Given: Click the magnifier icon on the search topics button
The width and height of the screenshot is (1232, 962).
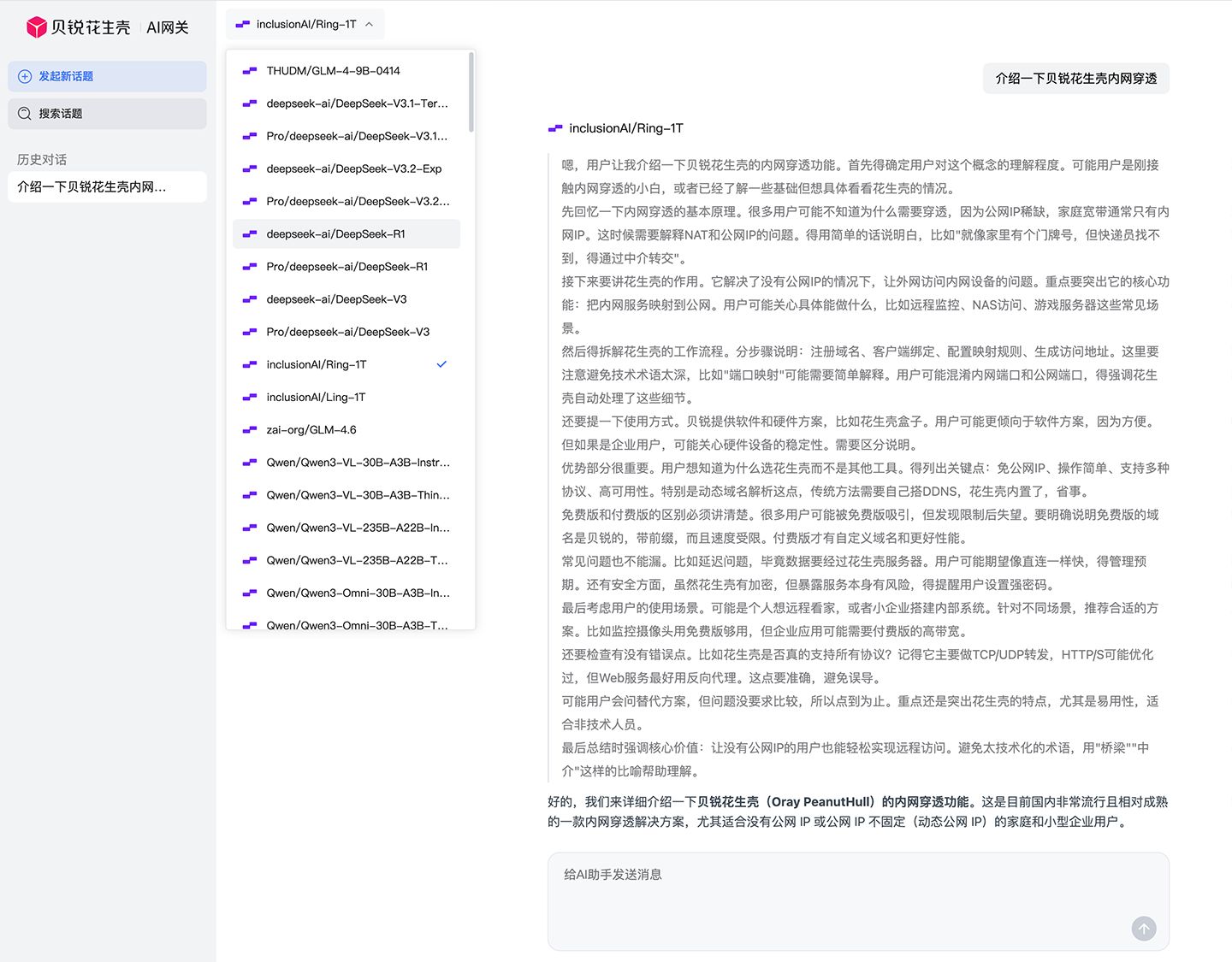Looking at the screenshot, I should pyautogui.click(x=25, y=114).
